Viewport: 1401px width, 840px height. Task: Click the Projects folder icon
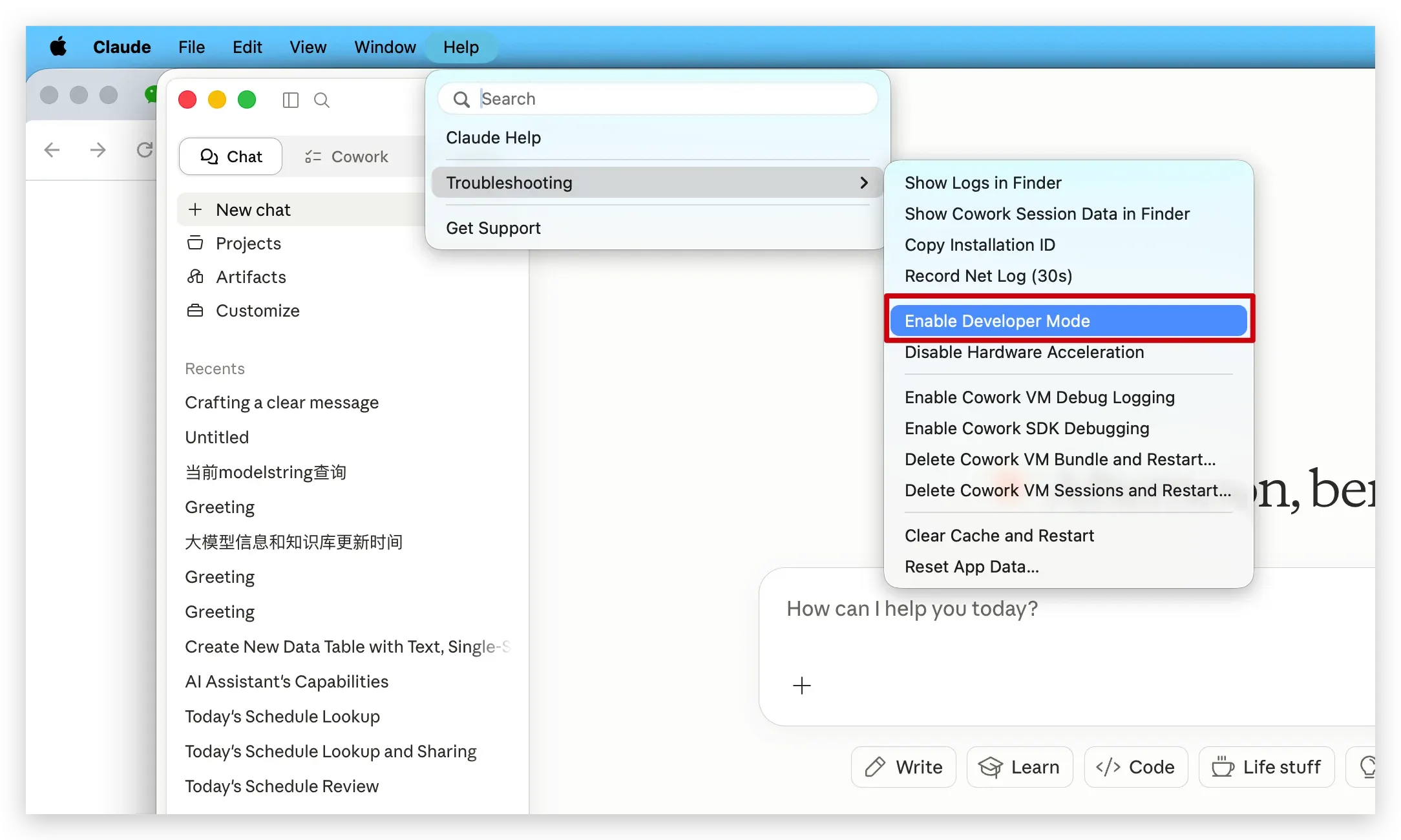click(x=195, y=243)
